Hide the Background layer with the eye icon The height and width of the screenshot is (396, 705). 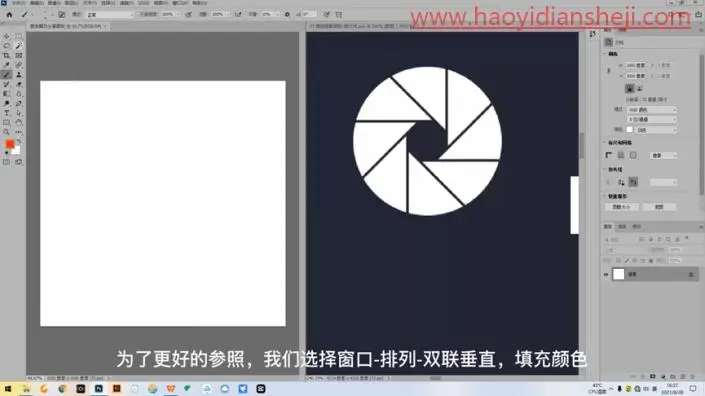[606, 274]
